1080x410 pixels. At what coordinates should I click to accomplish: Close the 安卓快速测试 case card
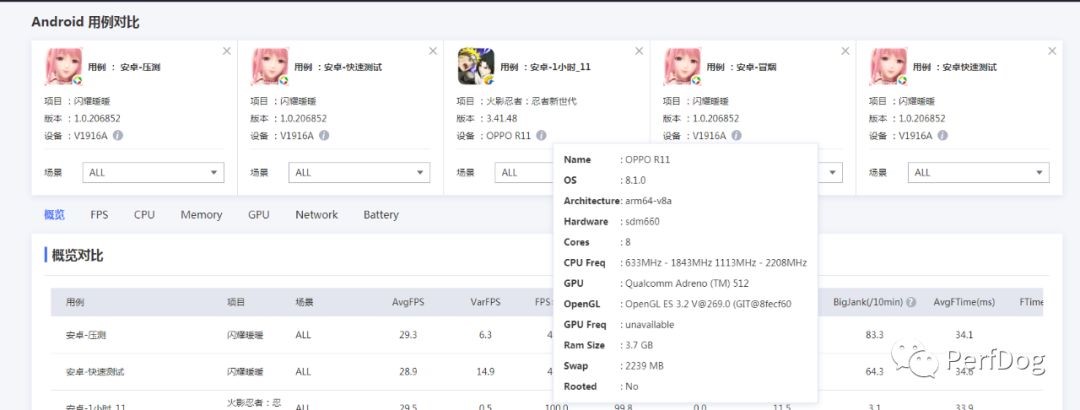coord(1052,51)
